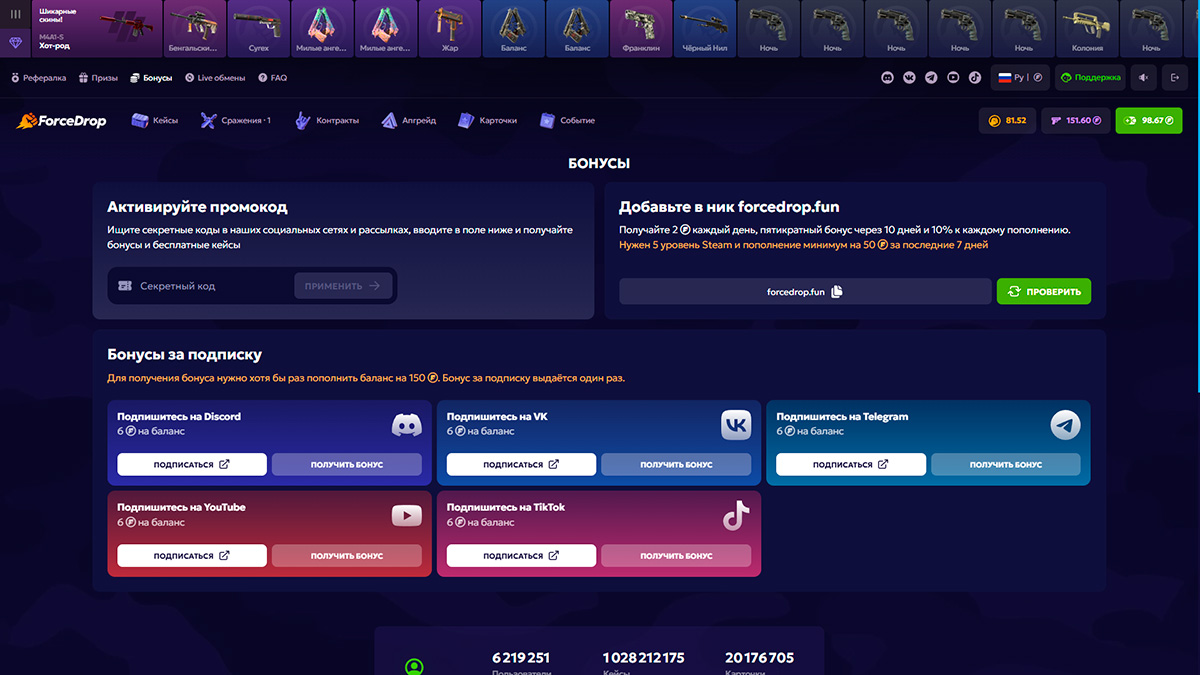Click the YouTube logo on the YouTube card
Viewport: 1200px width, 675px height.
click(406, 516)
